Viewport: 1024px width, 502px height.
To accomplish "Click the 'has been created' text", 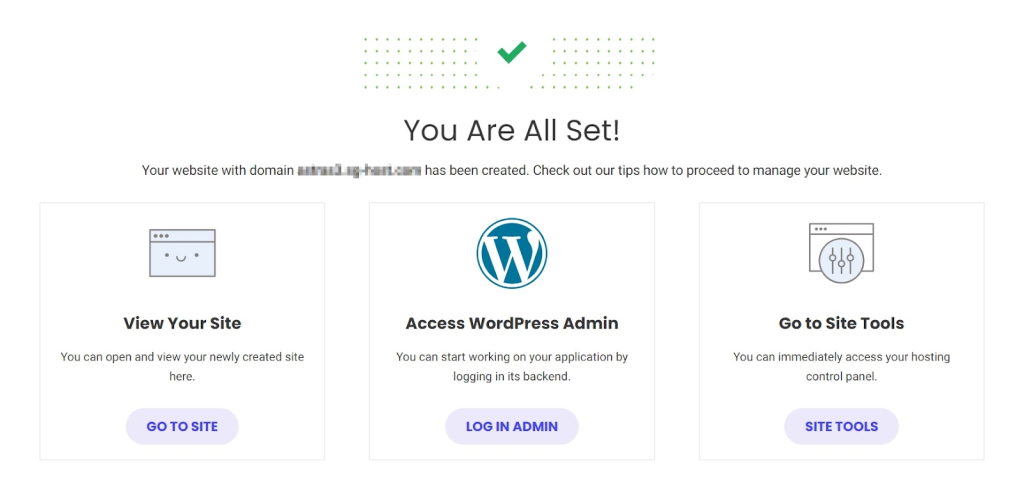I will (477, 171).
